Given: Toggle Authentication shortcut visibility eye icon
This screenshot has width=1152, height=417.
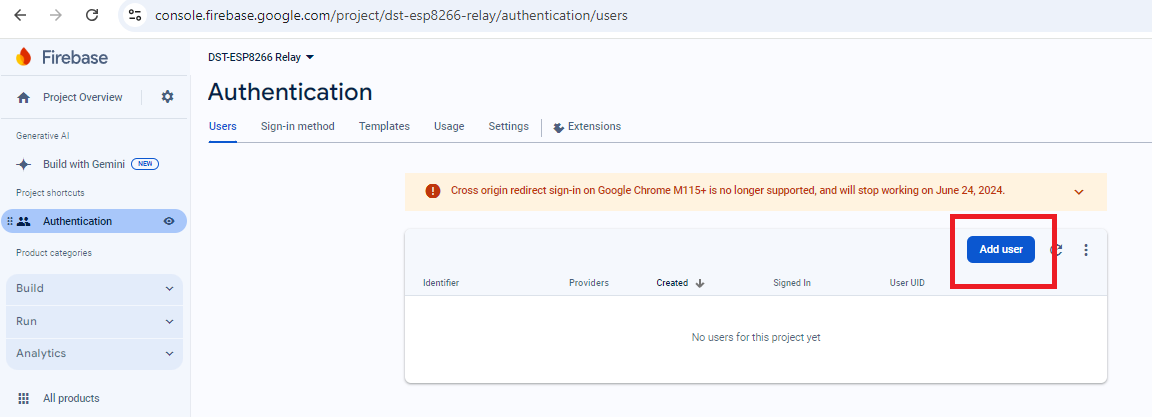Looking at the screenshot, I should tap(169, 221).
